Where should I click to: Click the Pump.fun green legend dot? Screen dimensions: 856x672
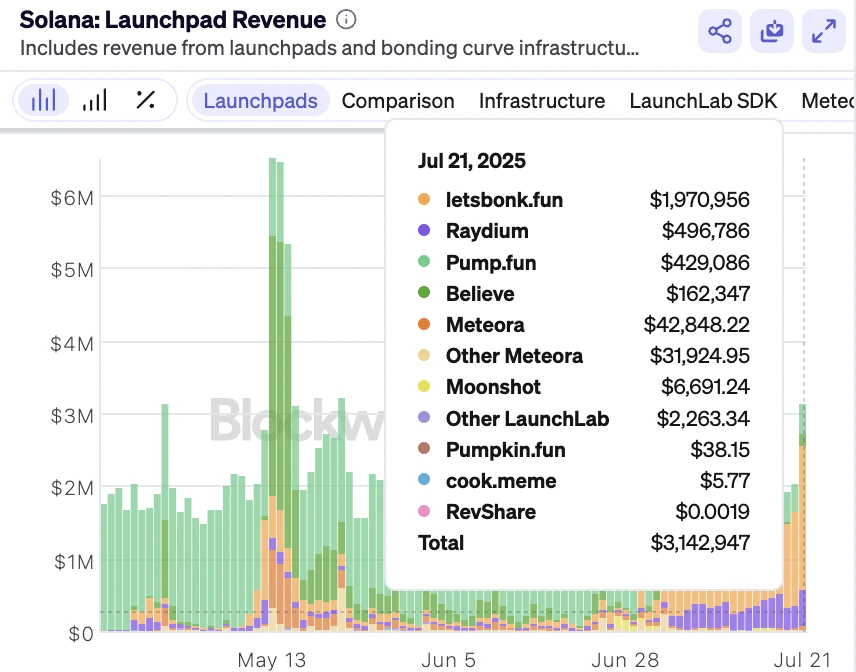[x=424, y=263]
